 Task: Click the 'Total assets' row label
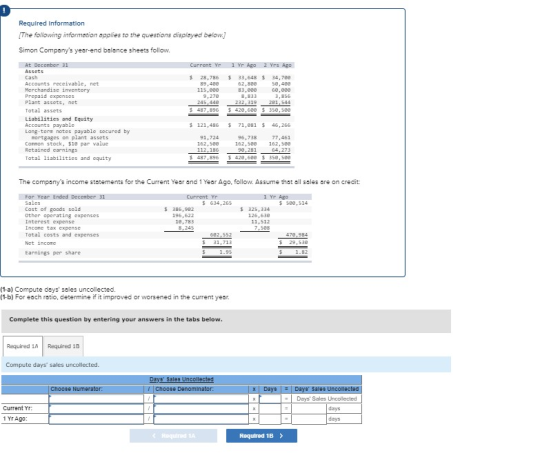pyautogui.click(x=43, y=111)
